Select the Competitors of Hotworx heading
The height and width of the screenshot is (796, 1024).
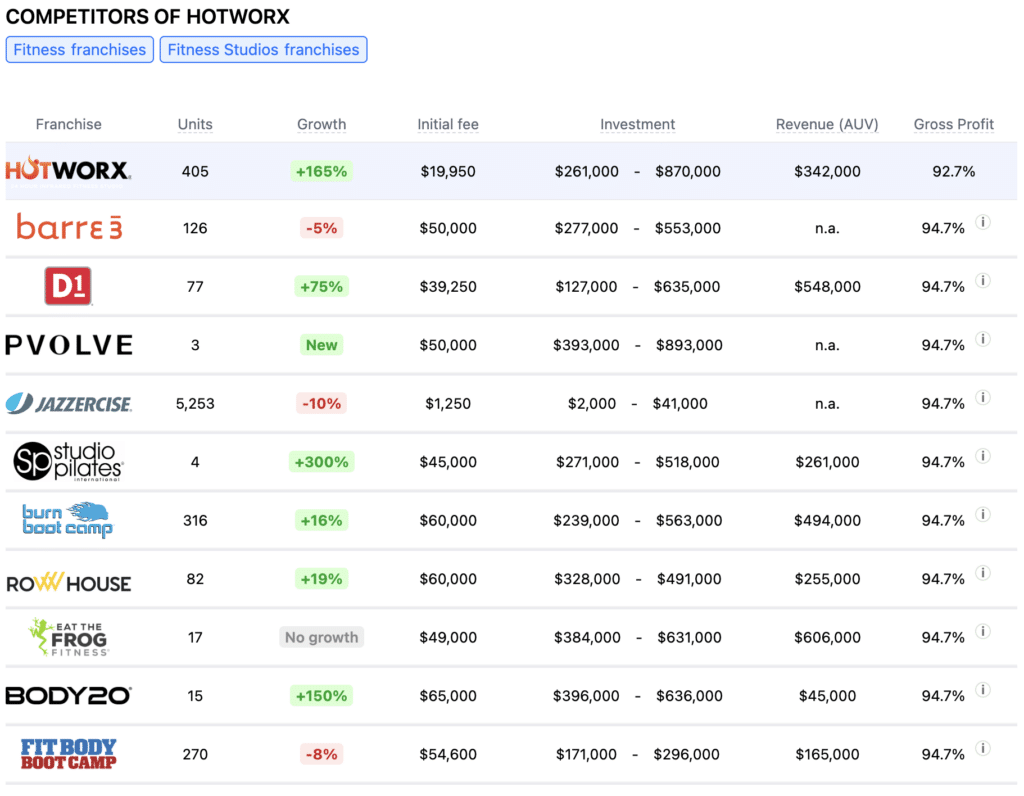click(x=148, y=16)
